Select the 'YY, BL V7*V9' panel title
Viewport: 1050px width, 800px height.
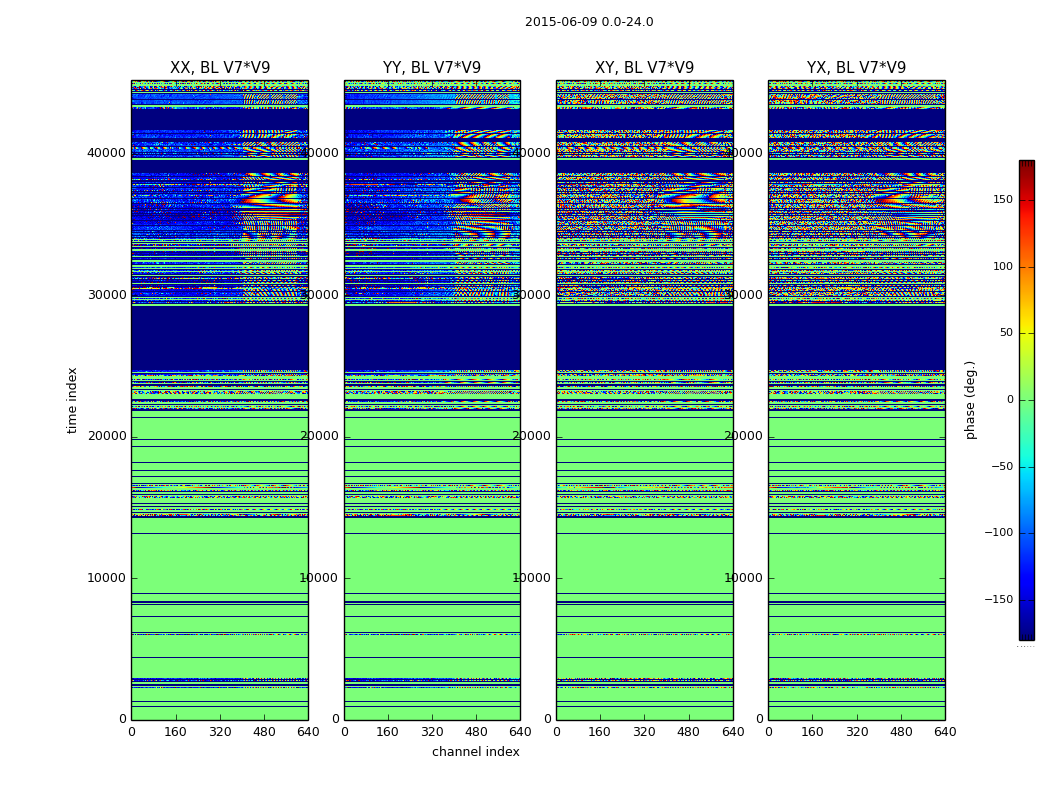432,68
